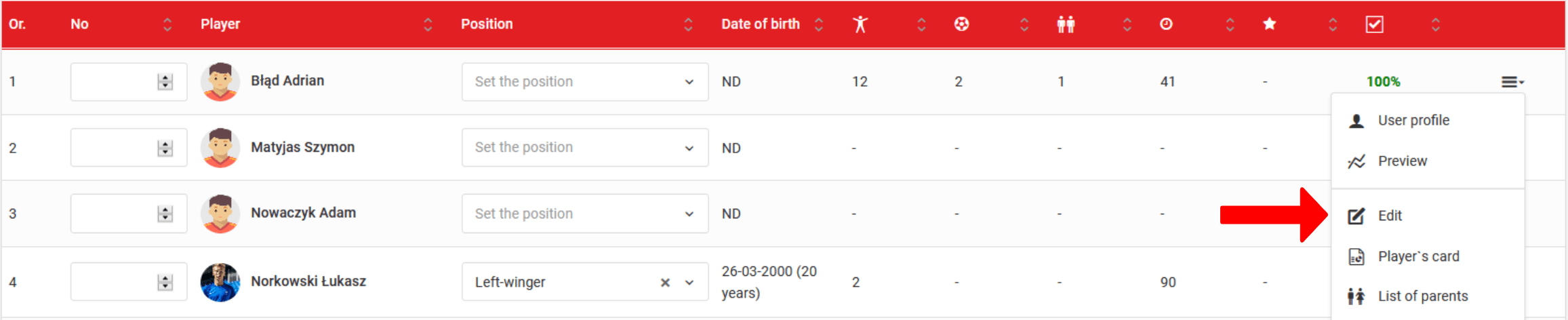The width and height of the screenshot is (1568, 320).
Task: Click the star rating column icon
Action: pyautogui.click(x=1270, y=24)
